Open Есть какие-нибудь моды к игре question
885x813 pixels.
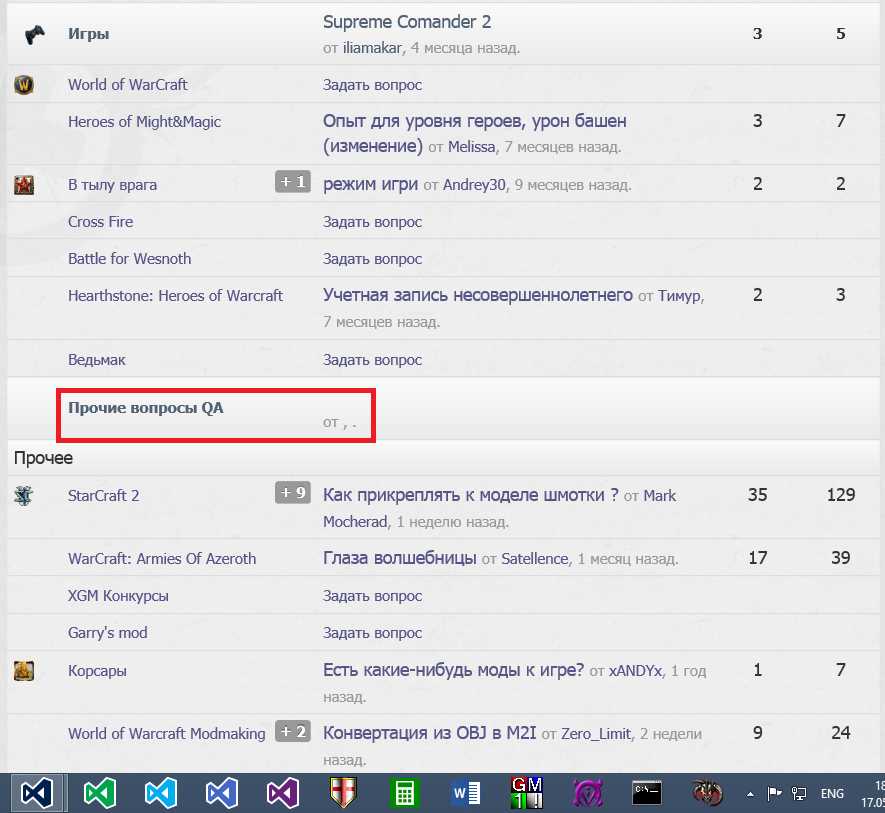pos(453,670)
